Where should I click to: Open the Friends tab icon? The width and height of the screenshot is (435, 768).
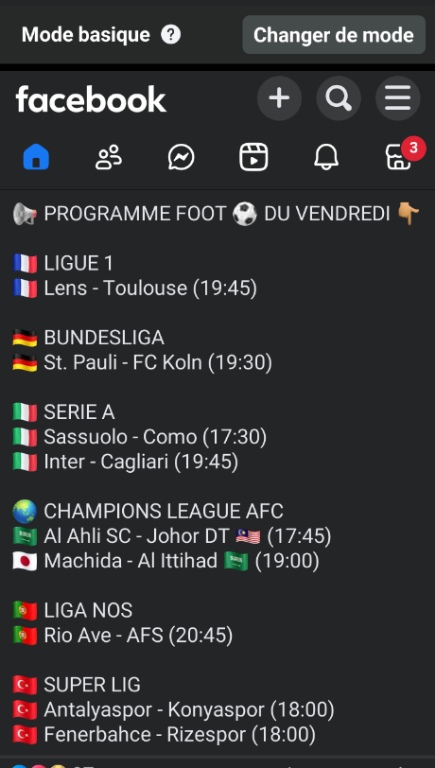point(108,158)
